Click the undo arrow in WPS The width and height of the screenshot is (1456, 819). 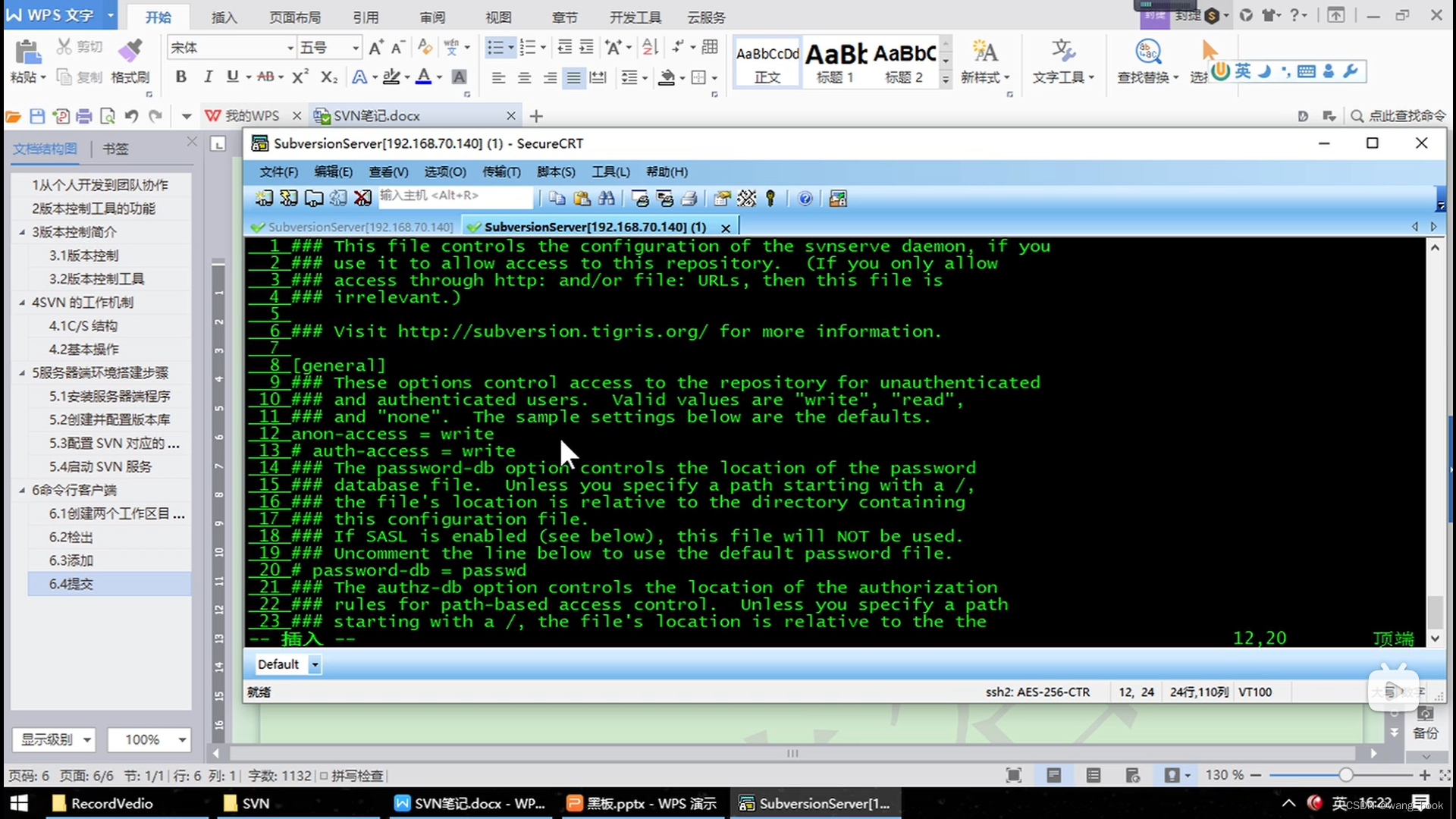point(131,116)
